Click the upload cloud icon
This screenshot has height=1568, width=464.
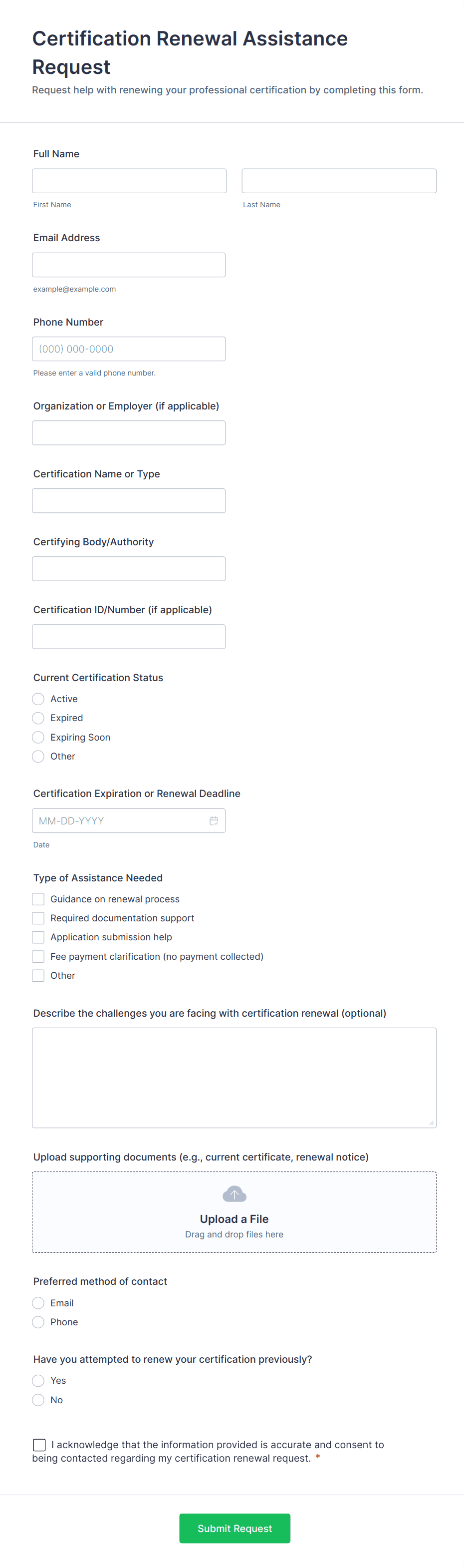tap(234, 1193)
